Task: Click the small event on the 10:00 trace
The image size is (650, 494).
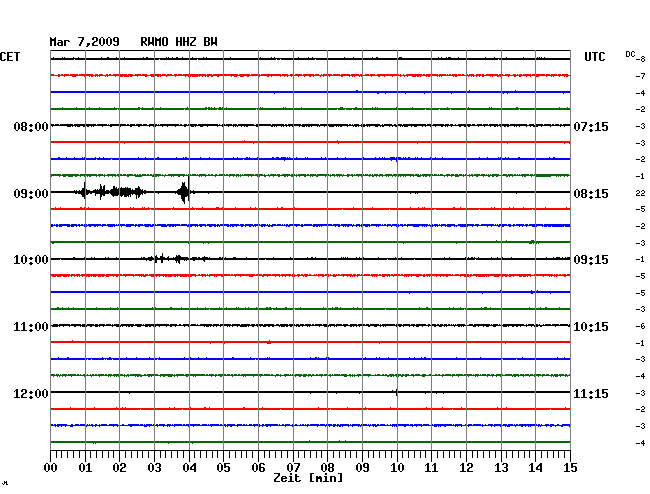Action: point(176,259)
